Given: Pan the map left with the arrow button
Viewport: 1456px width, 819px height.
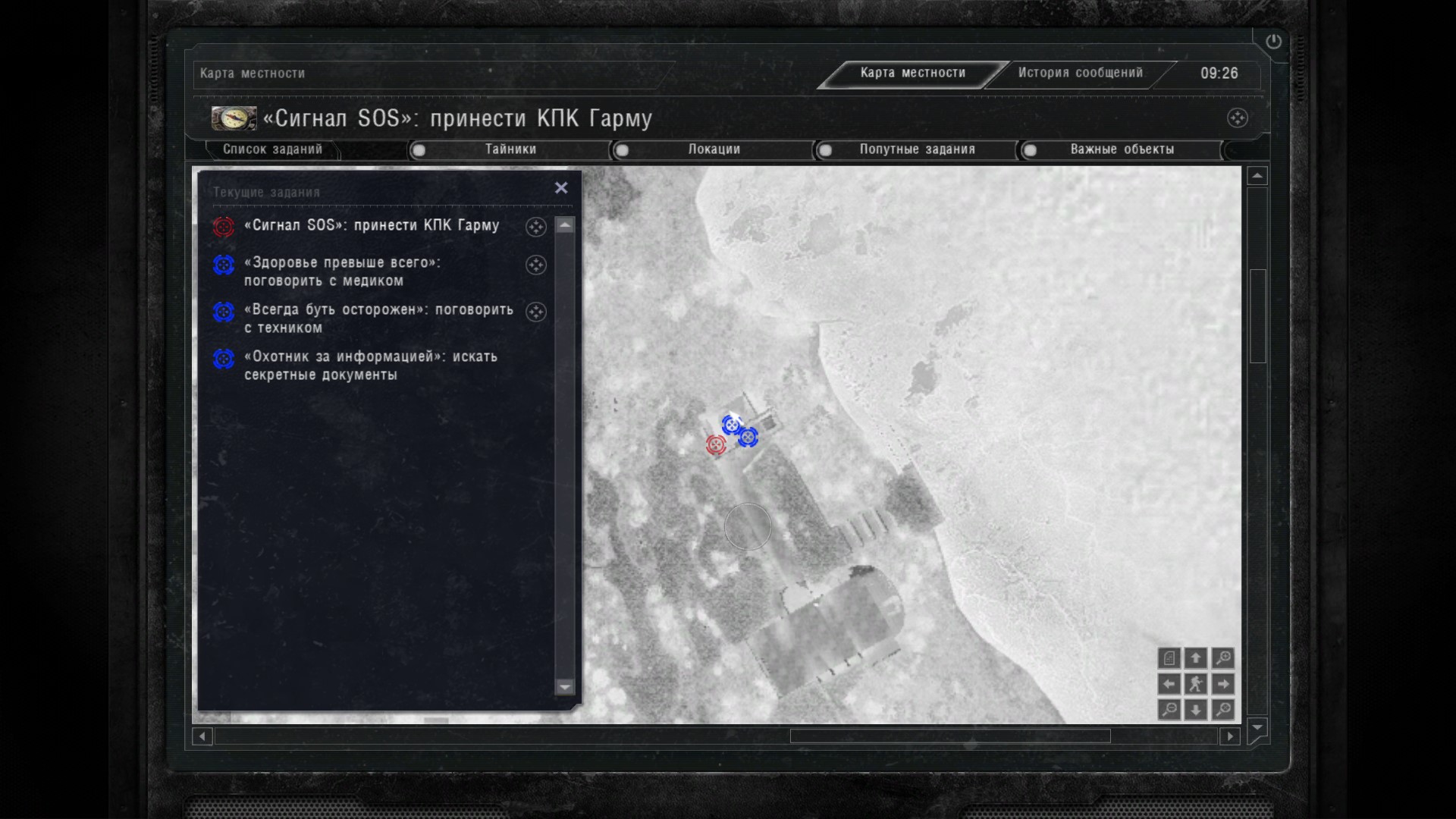Looking at the screenshot, I should pyautogui.click(x=1169, y=684).
